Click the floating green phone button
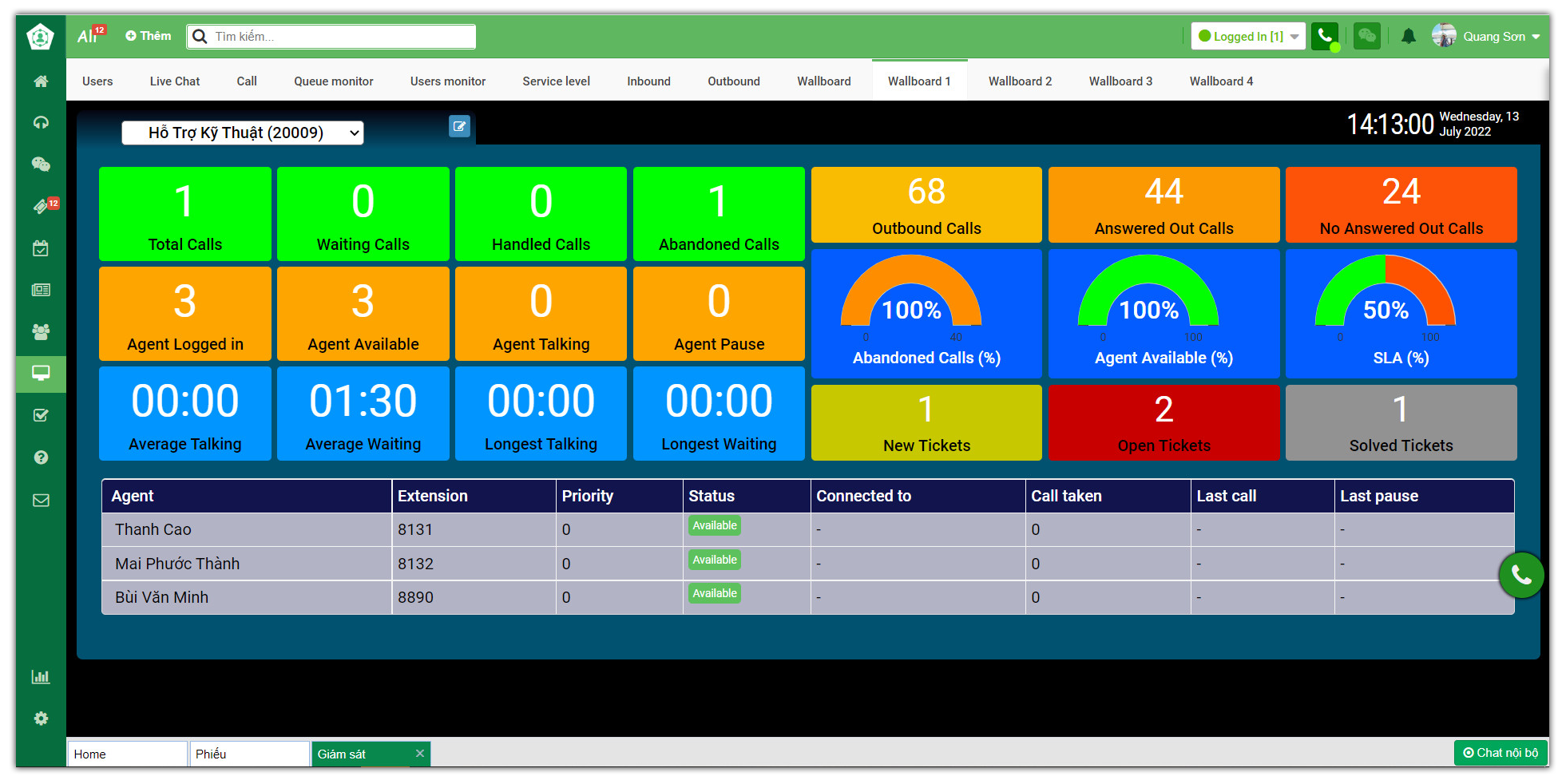Viewport: 1562px width, 784px height. coord(1520,575)
